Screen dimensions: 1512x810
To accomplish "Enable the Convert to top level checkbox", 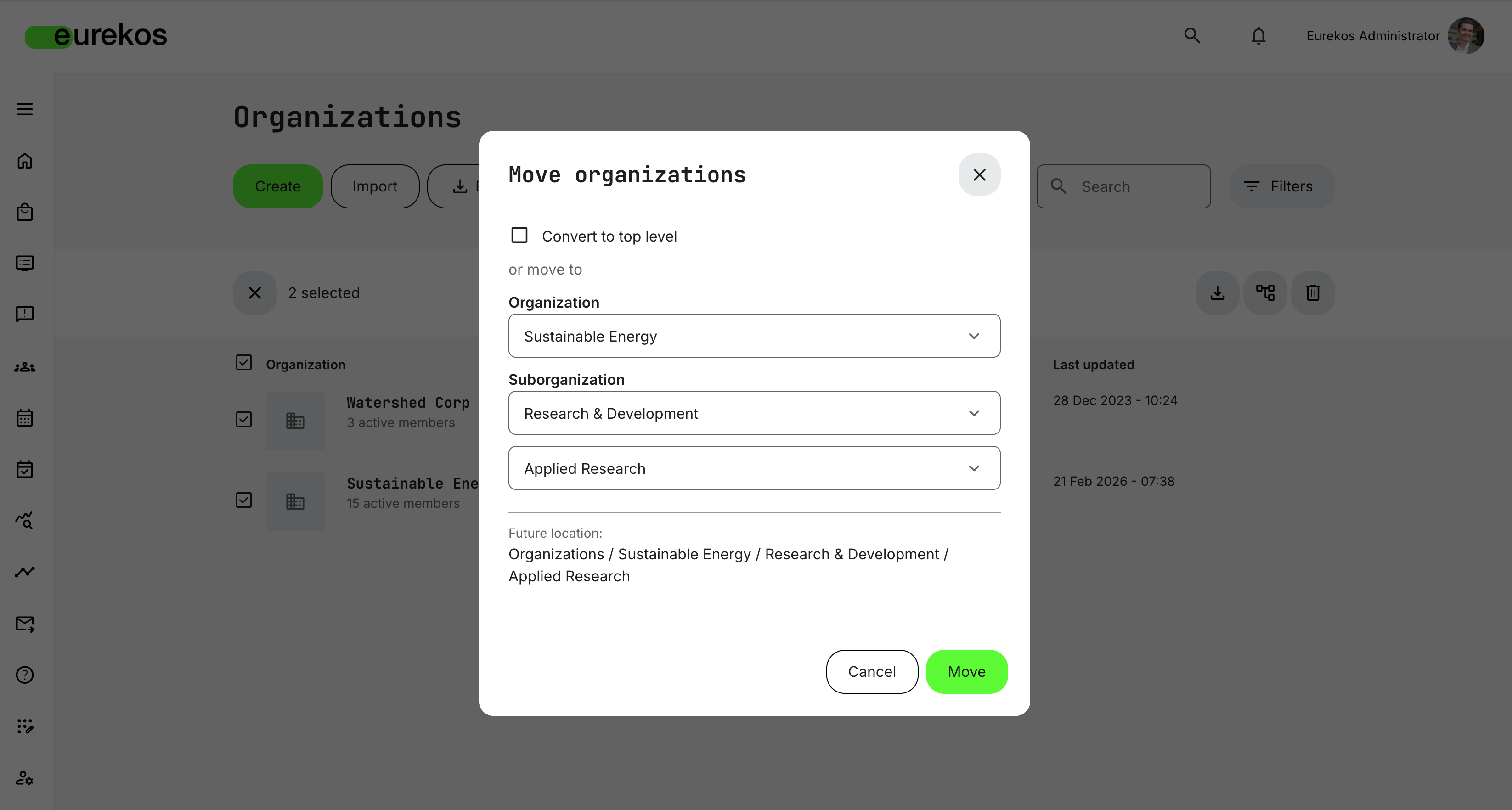I will click(x=519, y=235).
